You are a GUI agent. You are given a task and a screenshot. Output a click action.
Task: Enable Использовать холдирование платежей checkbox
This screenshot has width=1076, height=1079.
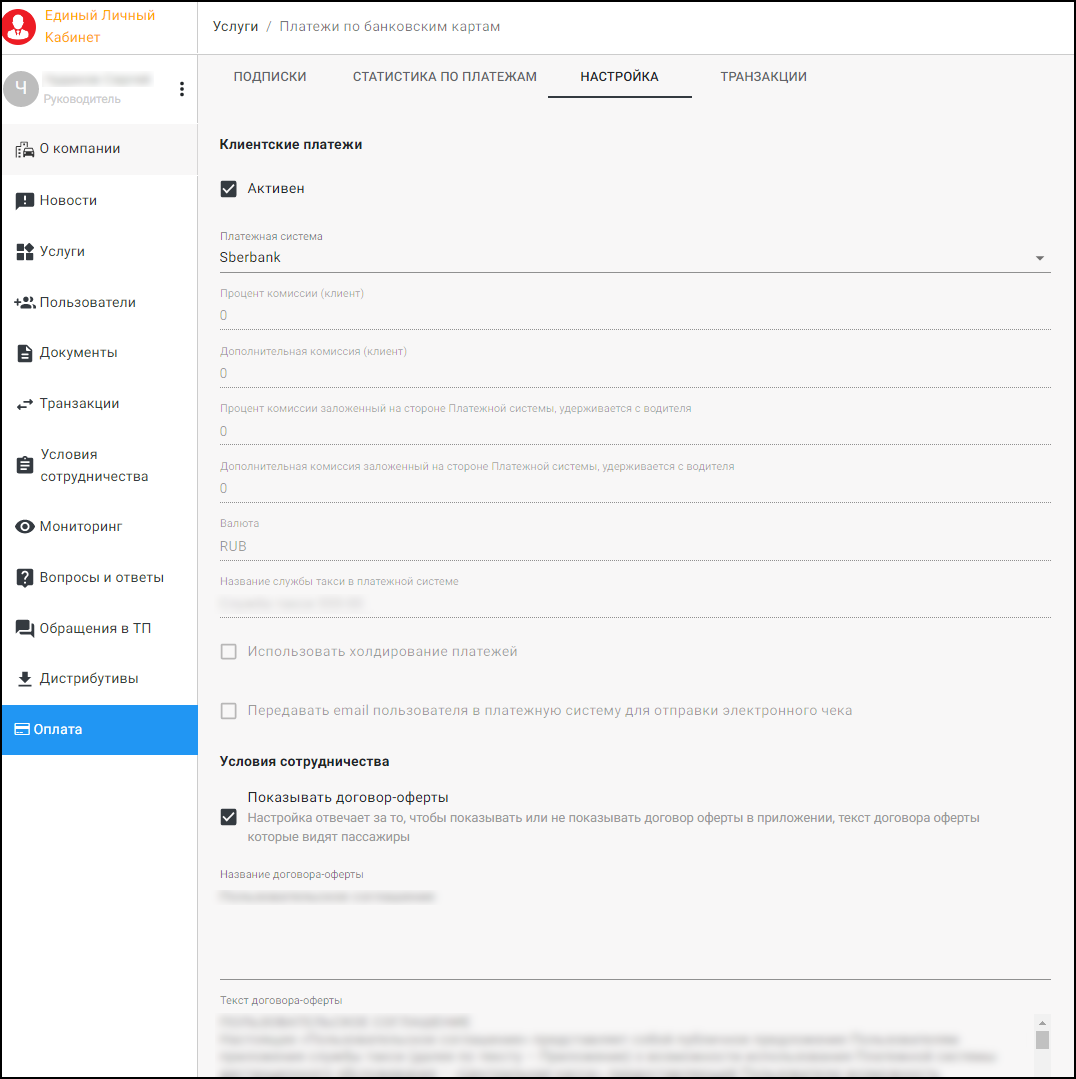(x=229, y=652)
